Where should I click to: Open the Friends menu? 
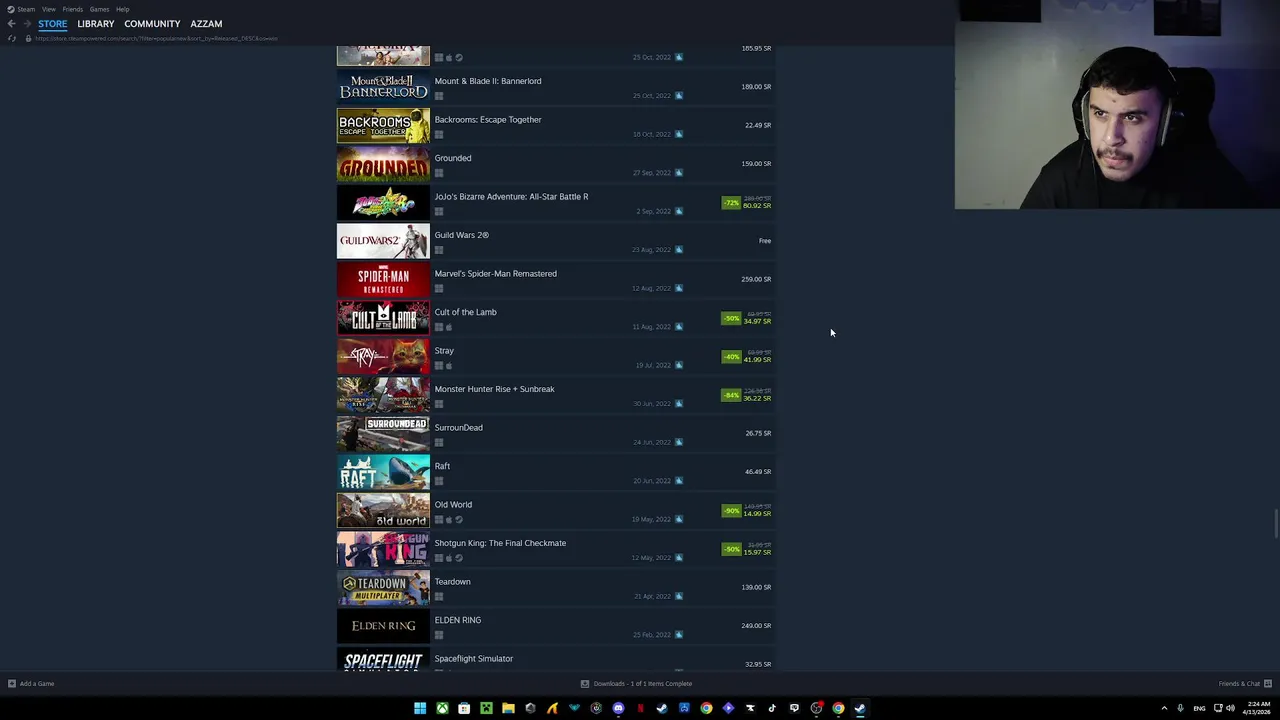pos(73,9)
